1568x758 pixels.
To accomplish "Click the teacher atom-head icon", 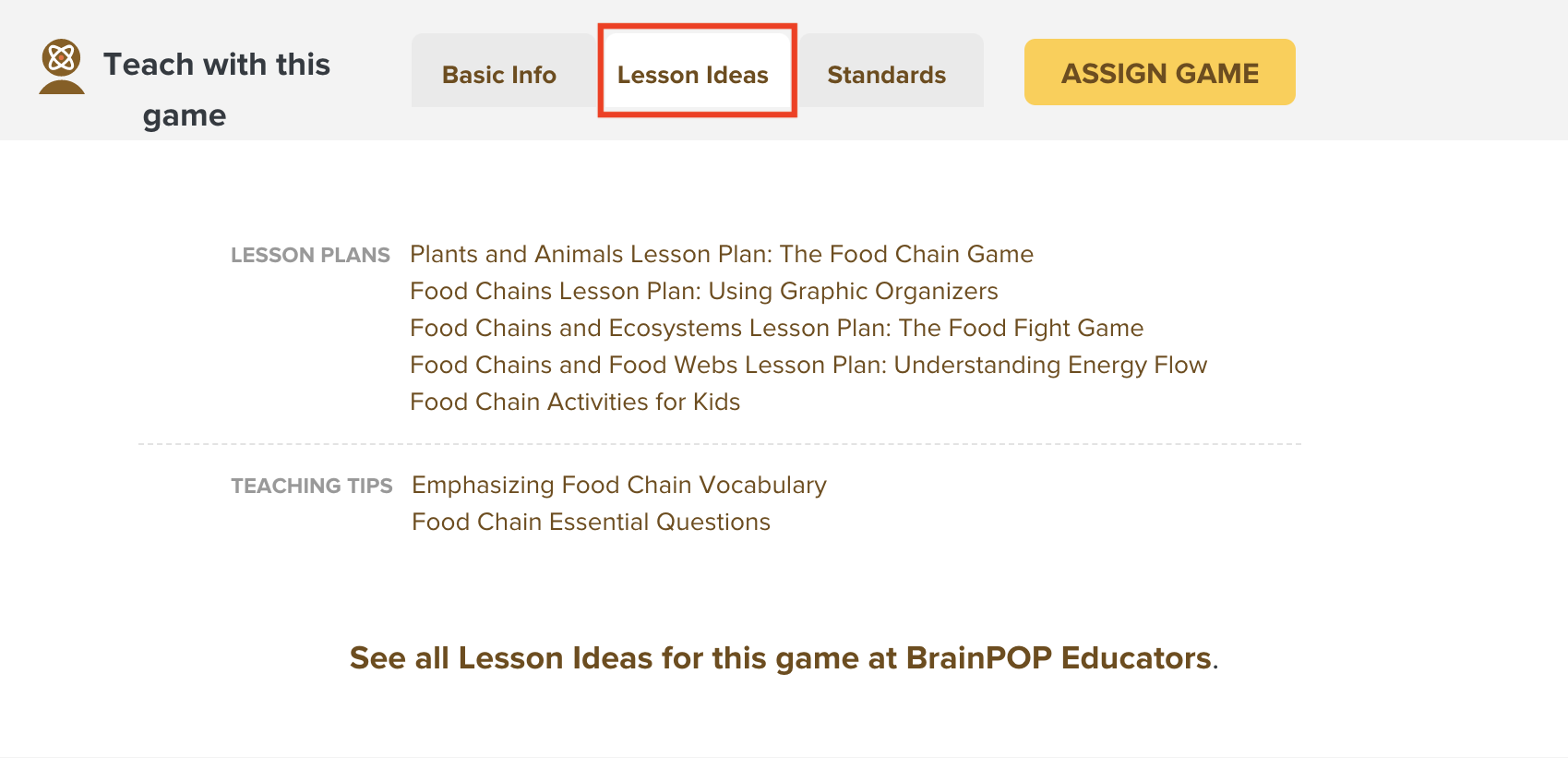I will [x=62, y=66].
